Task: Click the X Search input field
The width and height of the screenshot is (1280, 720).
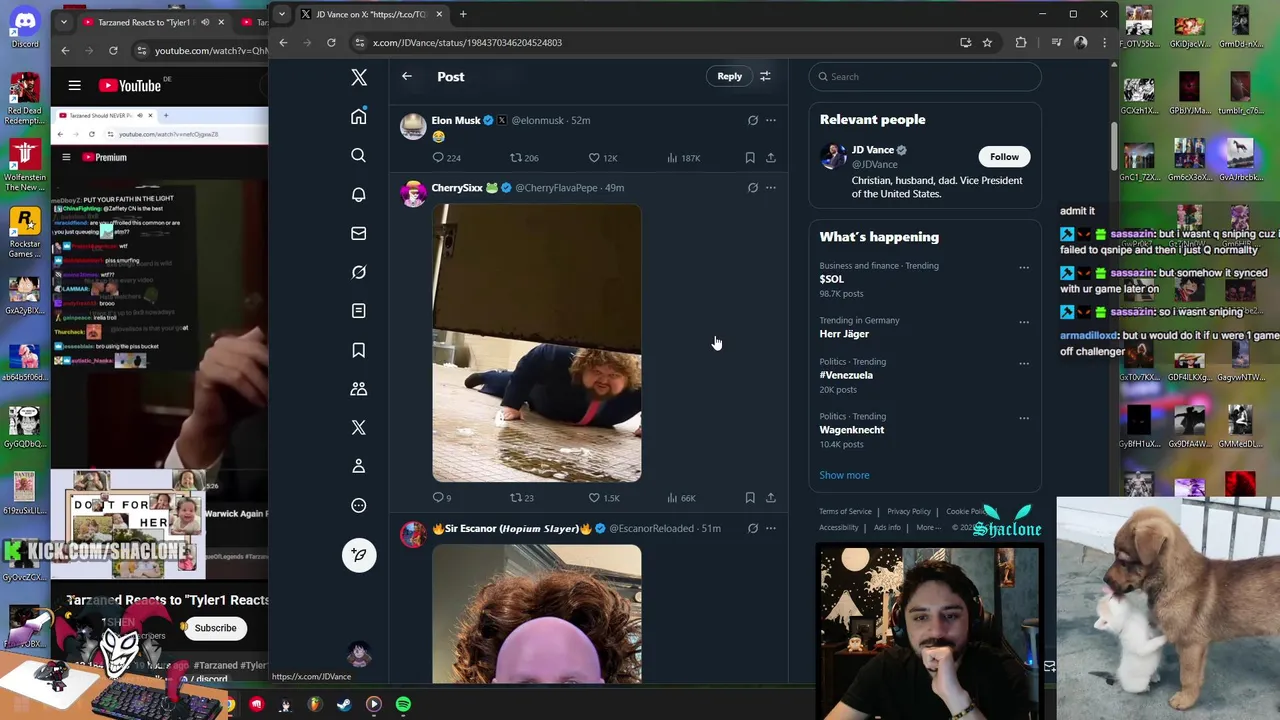Action: (925, 77)
